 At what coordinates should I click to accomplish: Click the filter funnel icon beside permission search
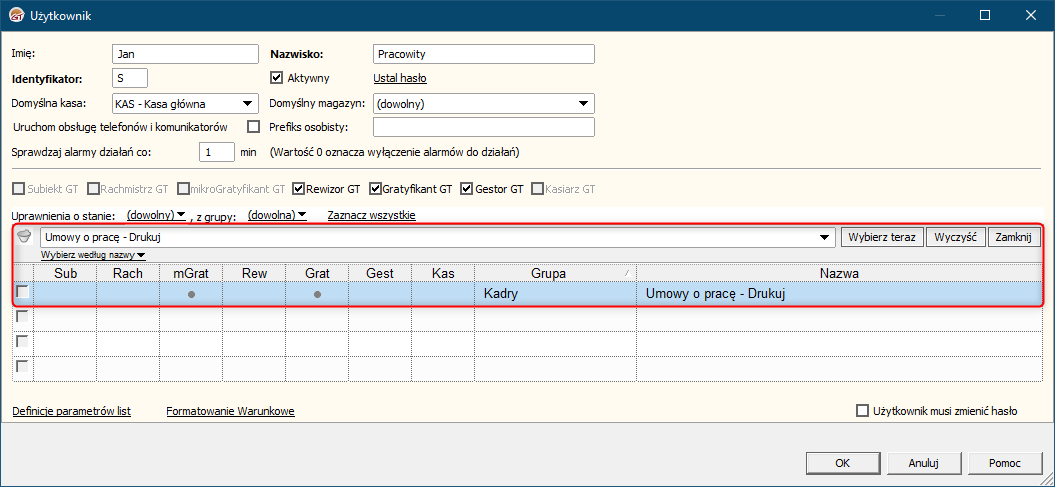[x=24, y=235]
